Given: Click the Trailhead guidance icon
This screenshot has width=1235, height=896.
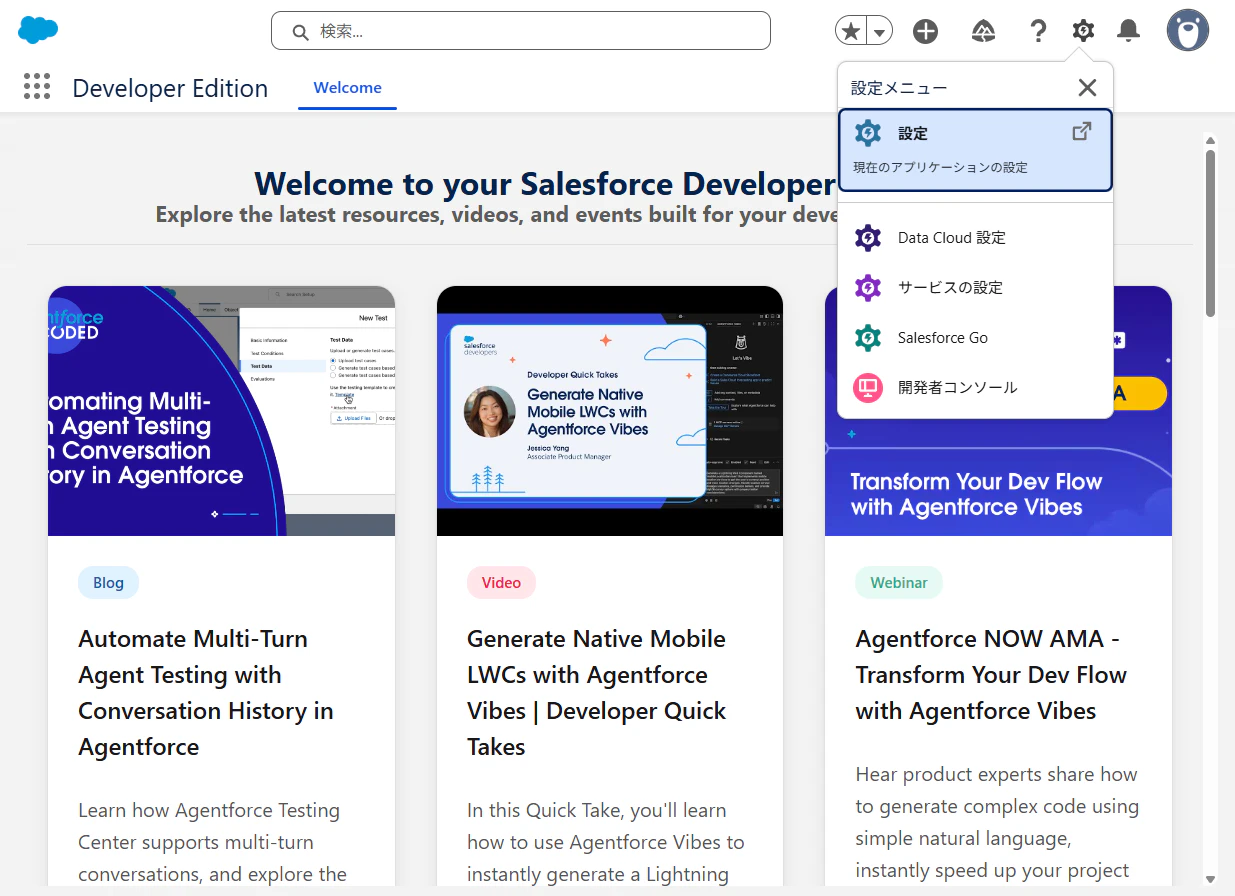Looking at the screenshot, I should (983, 31).
